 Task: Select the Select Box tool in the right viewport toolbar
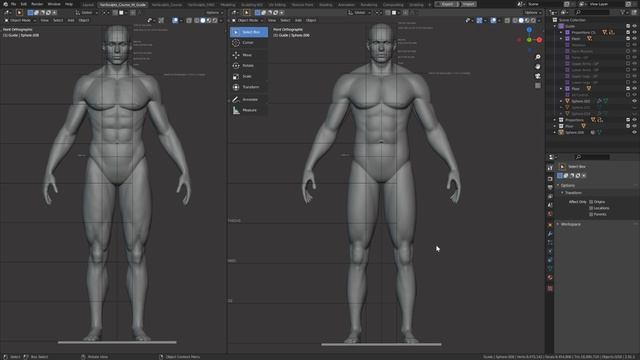(x=249, y=32)
